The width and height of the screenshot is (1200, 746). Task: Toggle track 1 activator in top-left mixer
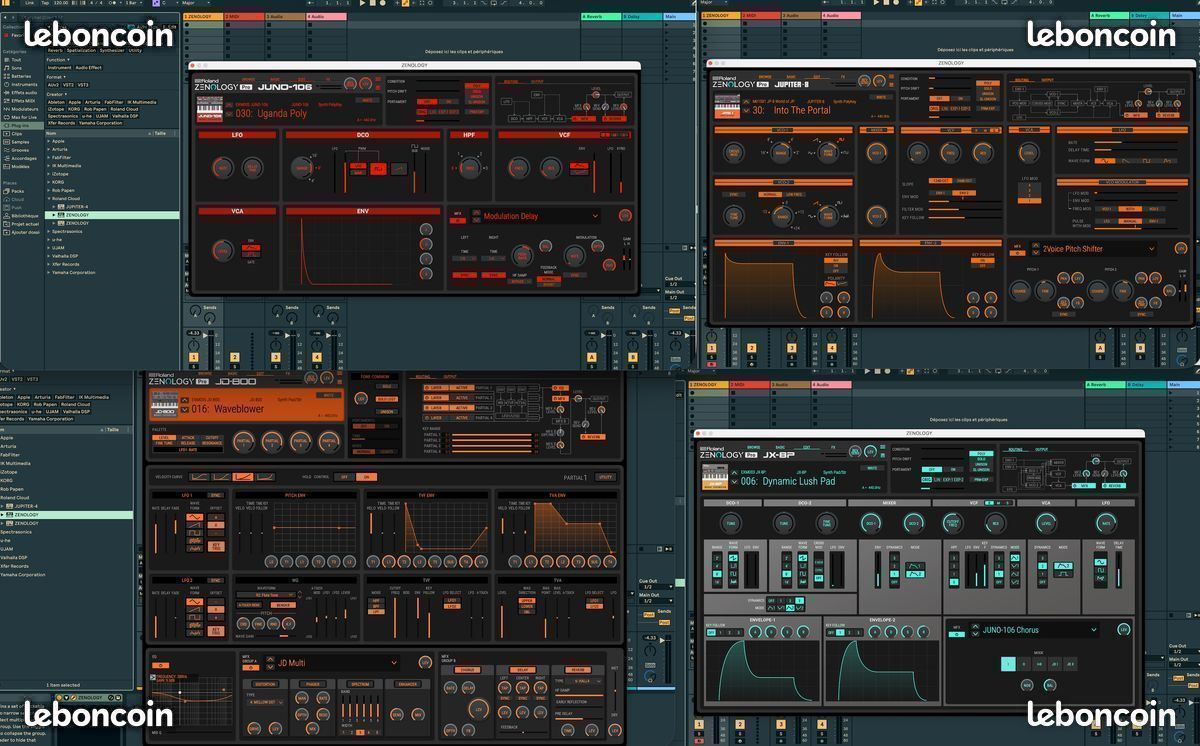tap(194, 357)
